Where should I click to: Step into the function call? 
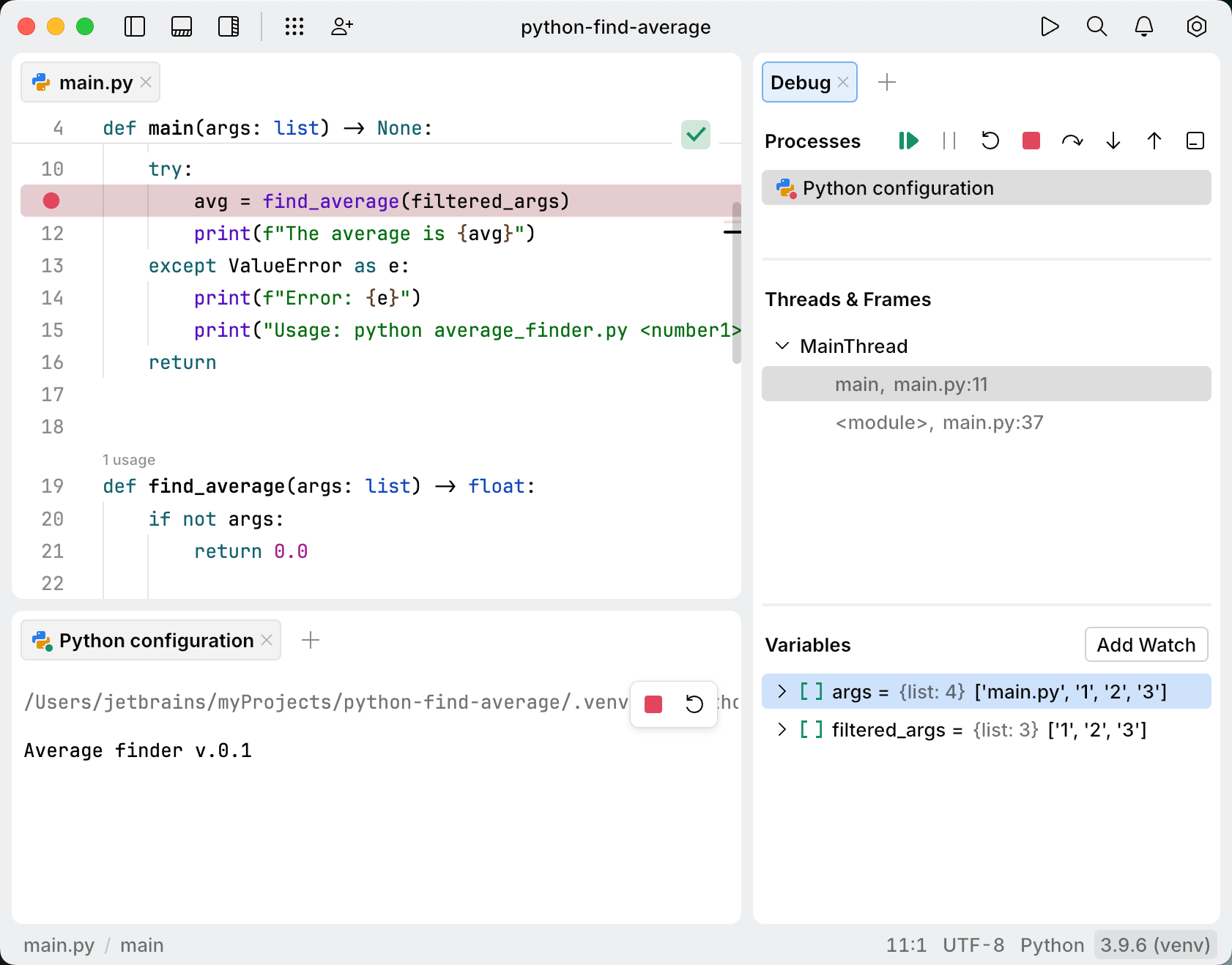tap(1113, 141)
